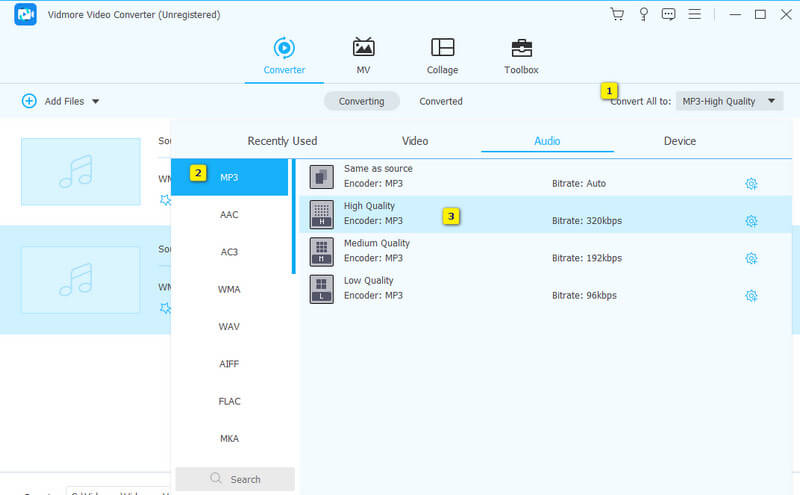Image resolution: width=800 pixels, height=495 pixels.
Task: Show the Converted files list
Action: 440,101
